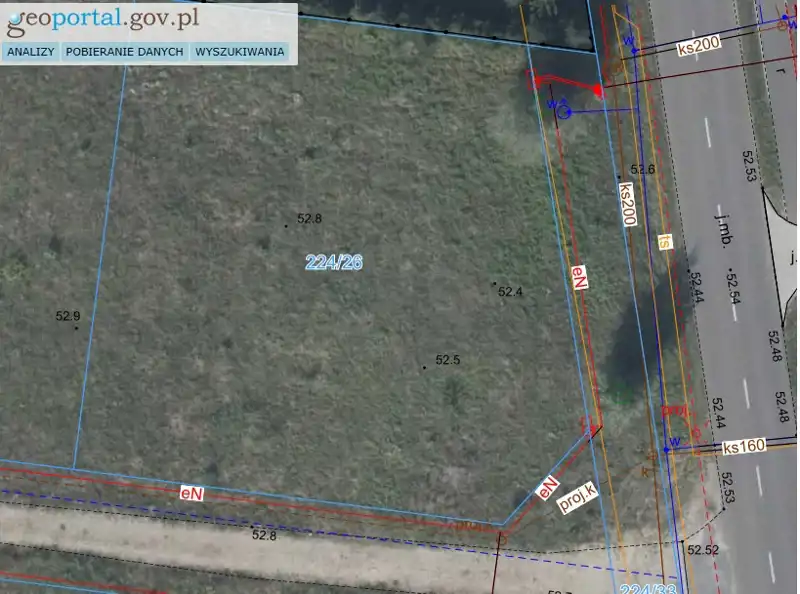The height and width of the screenshot is (594, 800).
Task: Open the ANALIZY menu
Action: [31, 52]
